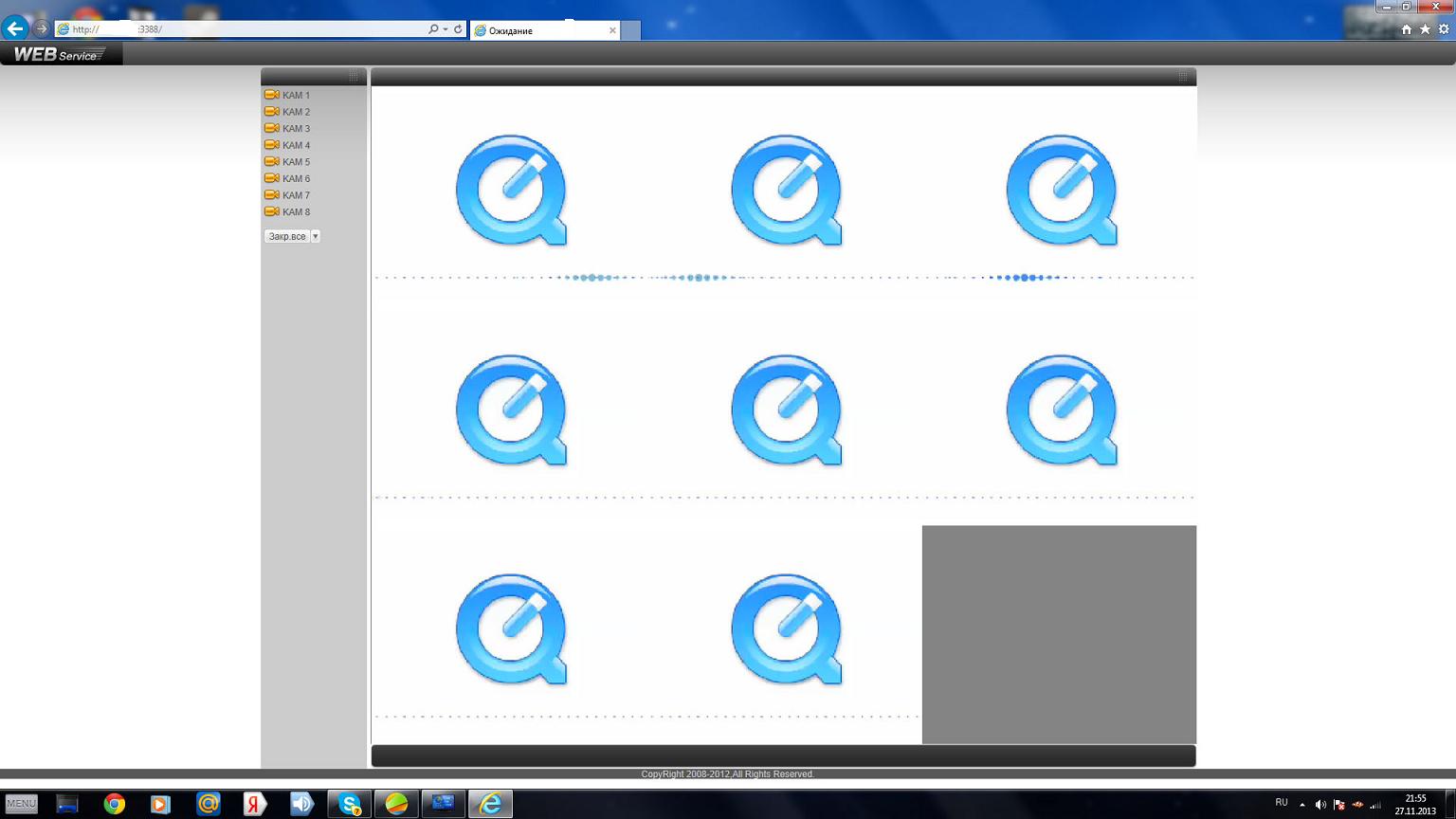Open the Yandex icon on the taskbar
The height and width of the screenshot is (819, 1456).
coord(255,804)
